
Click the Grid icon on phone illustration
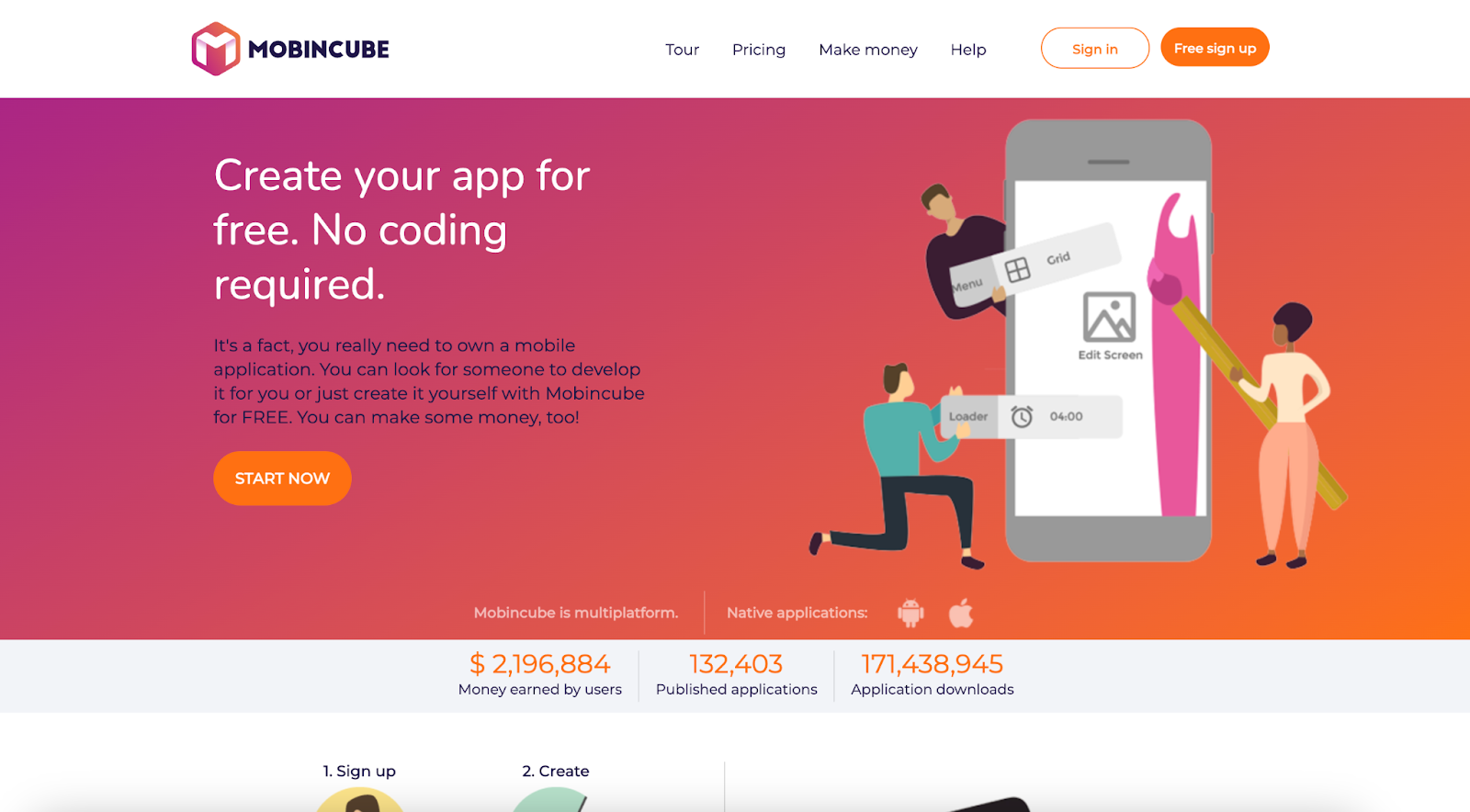(1017, 270)
